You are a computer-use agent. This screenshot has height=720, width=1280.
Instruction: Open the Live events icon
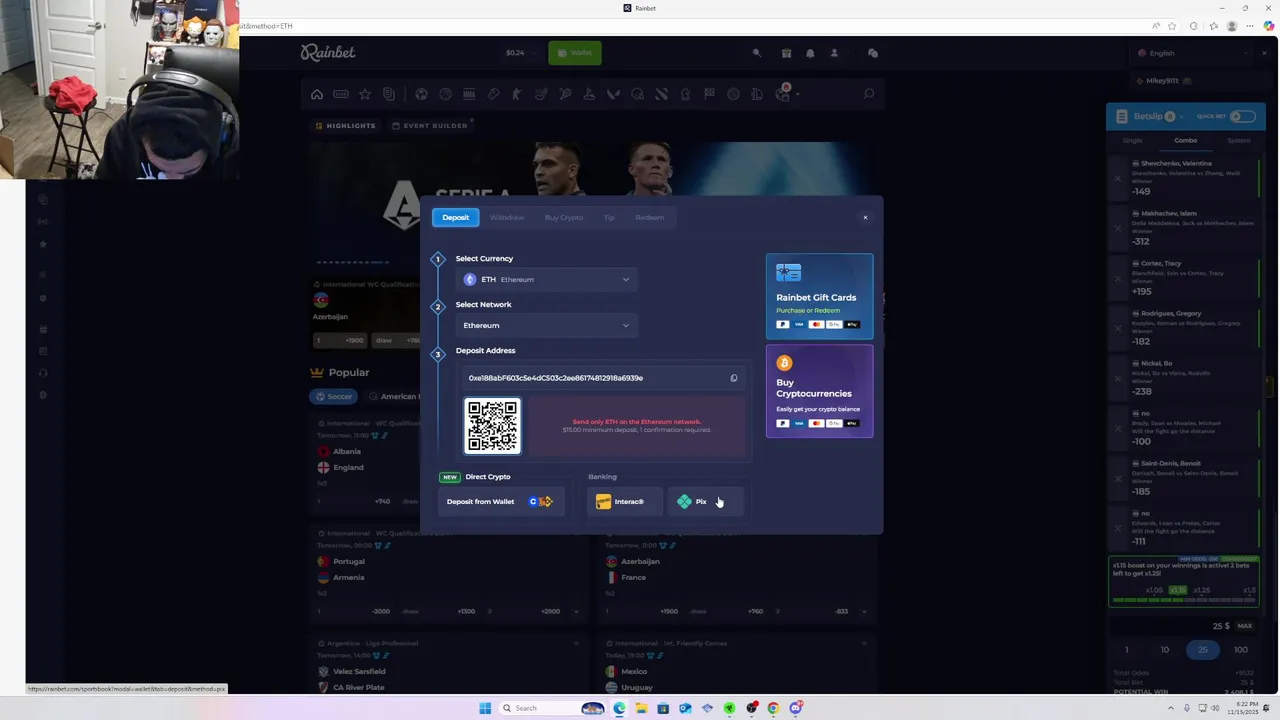point(341,94)
